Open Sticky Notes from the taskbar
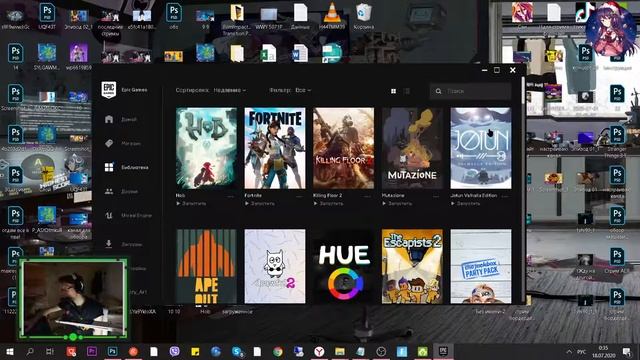The height and width of the screenshot is (360, 640). click(195, 351)
